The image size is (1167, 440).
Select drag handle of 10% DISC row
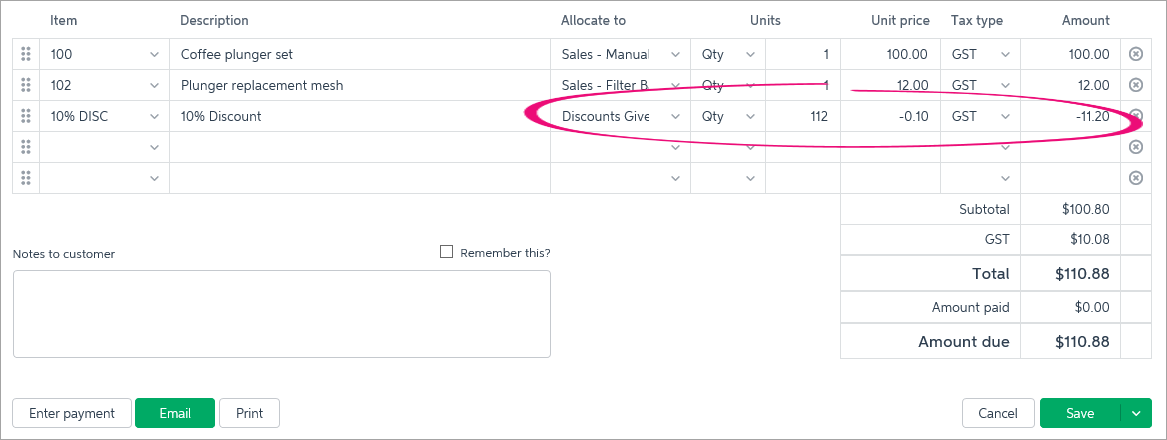pos(26,116)
